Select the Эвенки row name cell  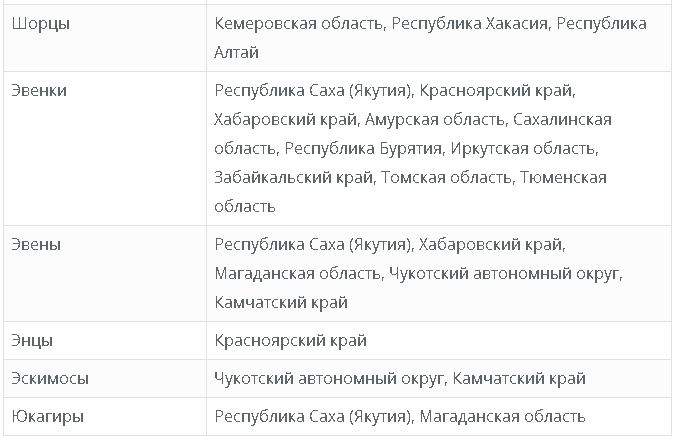pyautogui.click(x=42, y=91)
